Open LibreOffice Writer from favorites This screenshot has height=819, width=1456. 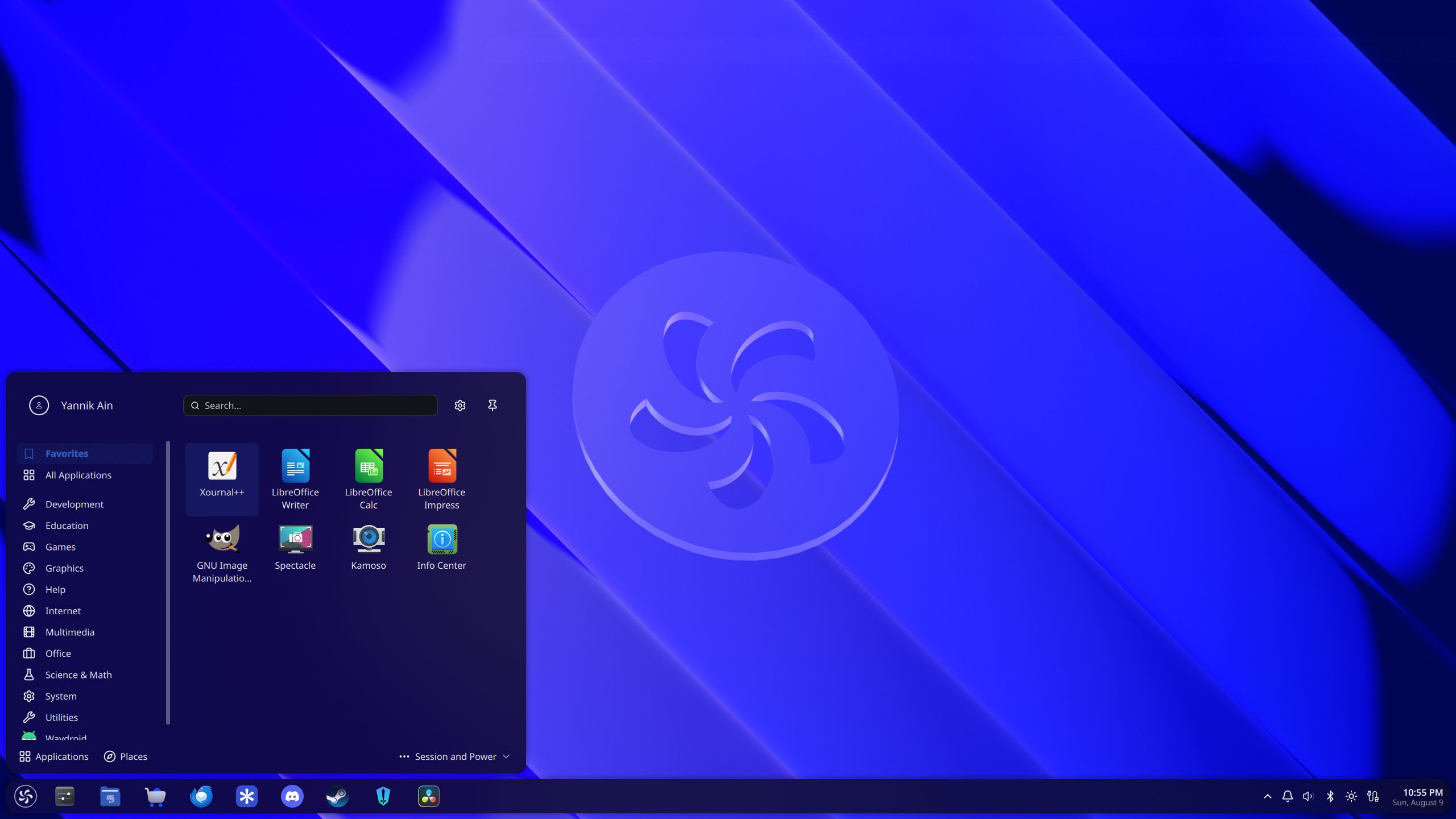pyautogui.click(x=295, y=479)
